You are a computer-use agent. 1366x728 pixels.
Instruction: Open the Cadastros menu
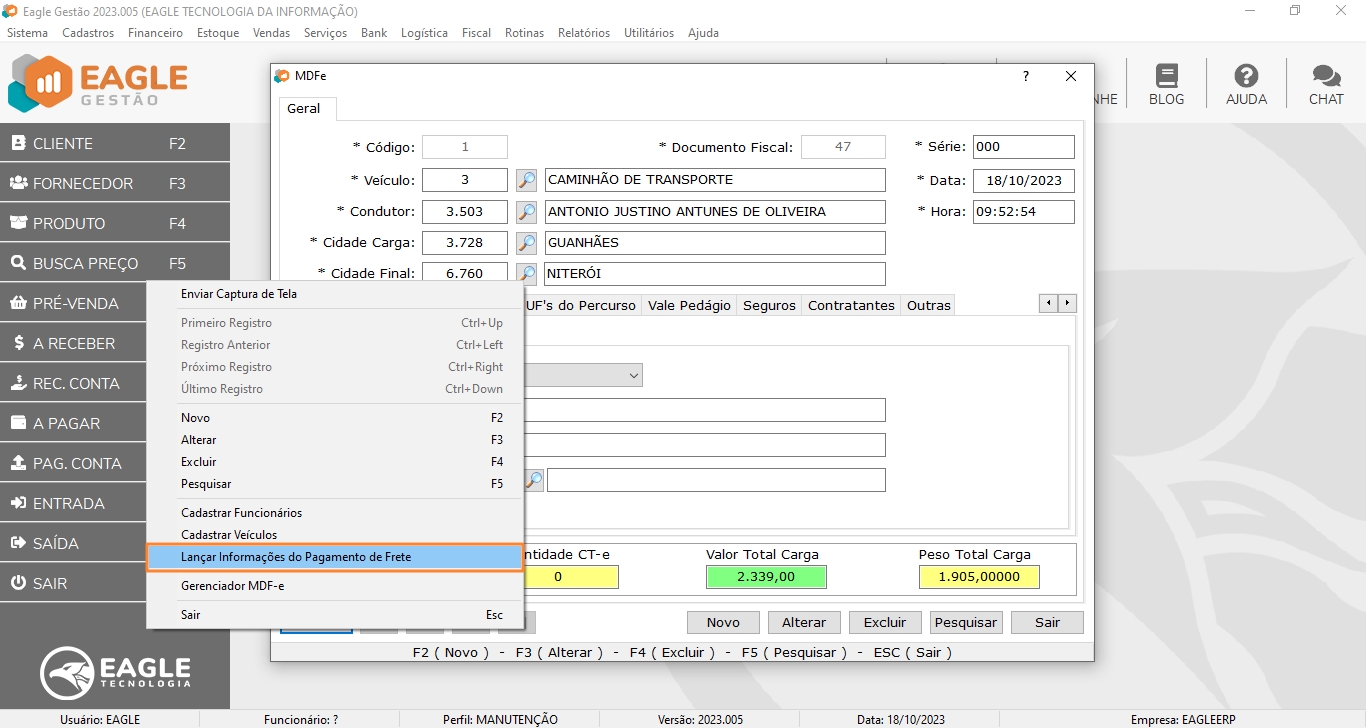coord(88,33)
